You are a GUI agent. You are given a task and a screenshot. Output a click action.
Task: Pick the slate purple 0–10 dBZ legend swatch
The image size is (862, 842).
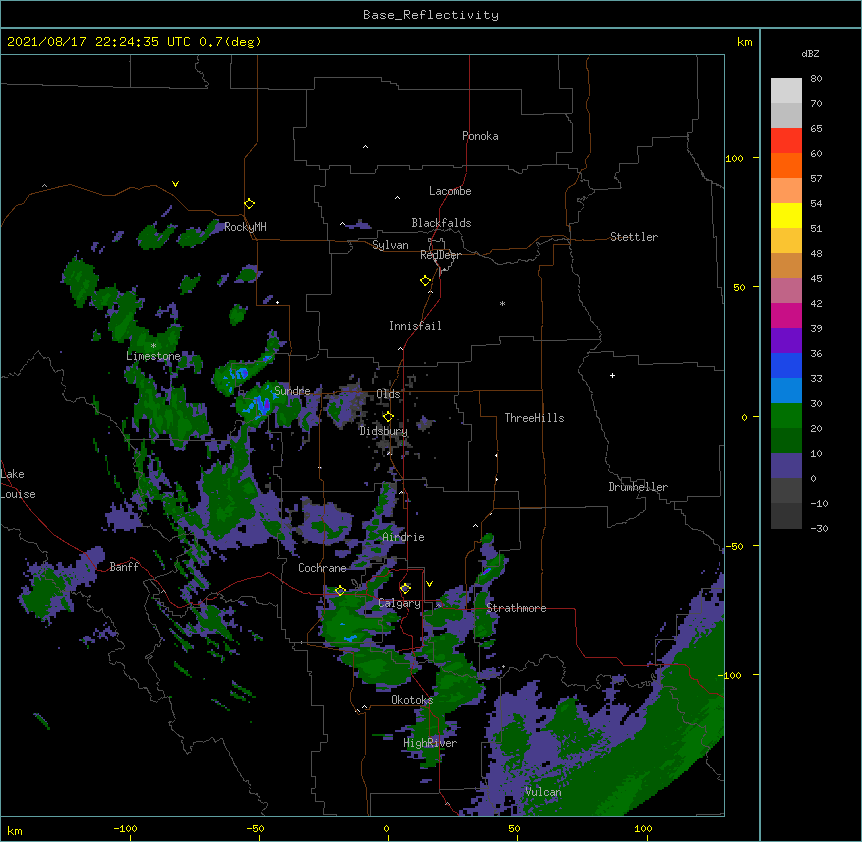pyautogui.click(x=786, y=466)
